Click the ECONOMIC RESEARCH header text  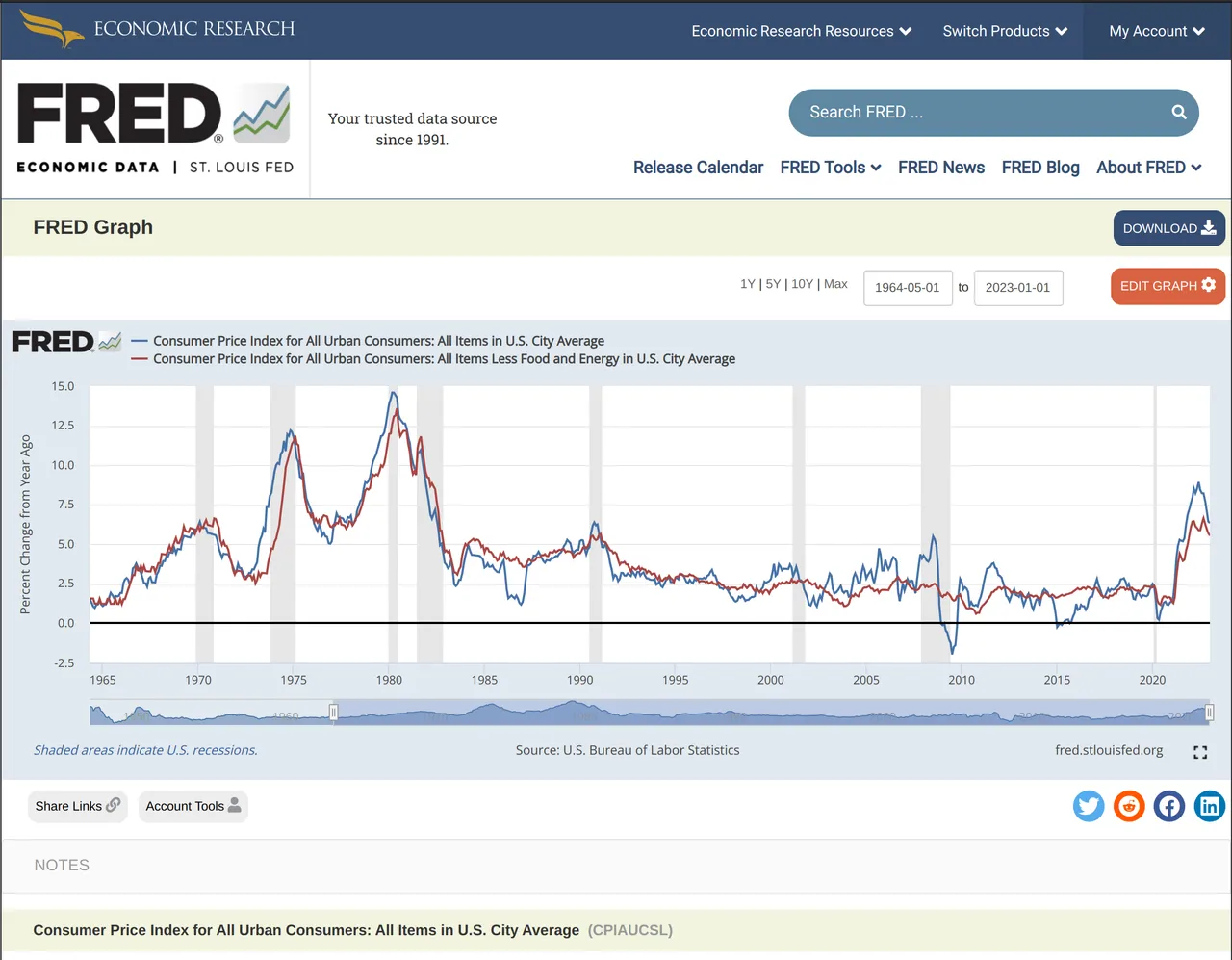tap(194, 29)
